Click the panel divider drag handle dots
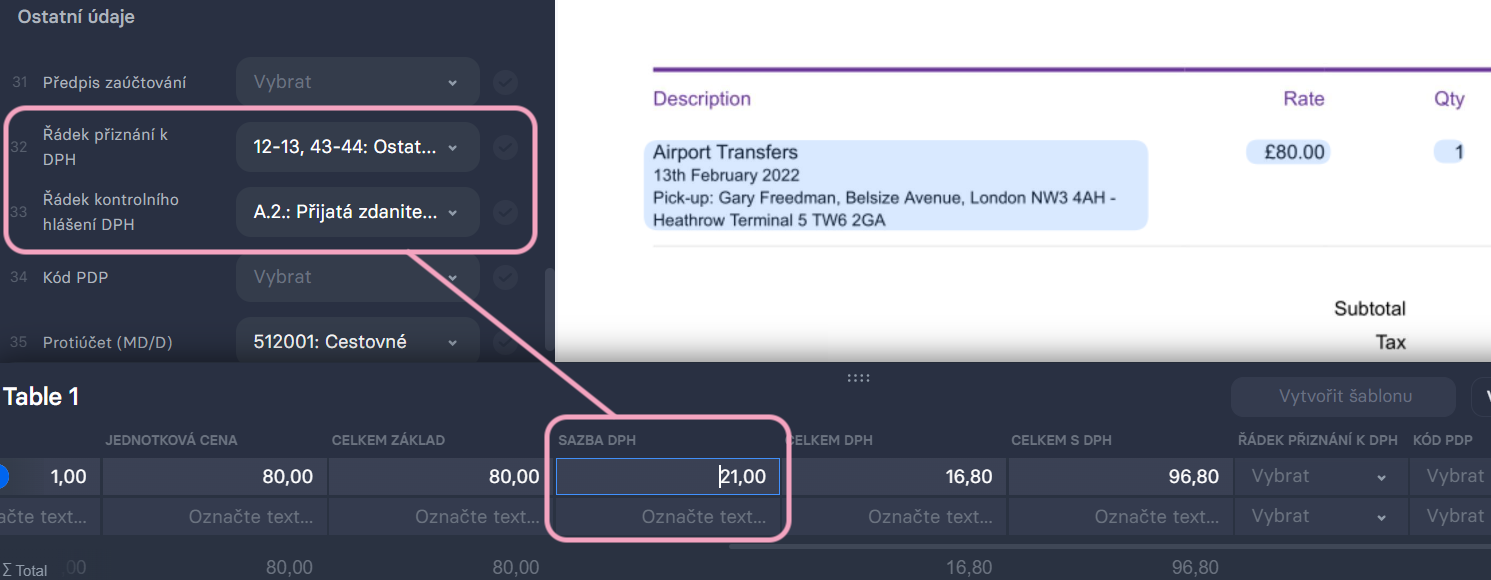The height and width of the screenshot is (580, 1491). point(859,377)
